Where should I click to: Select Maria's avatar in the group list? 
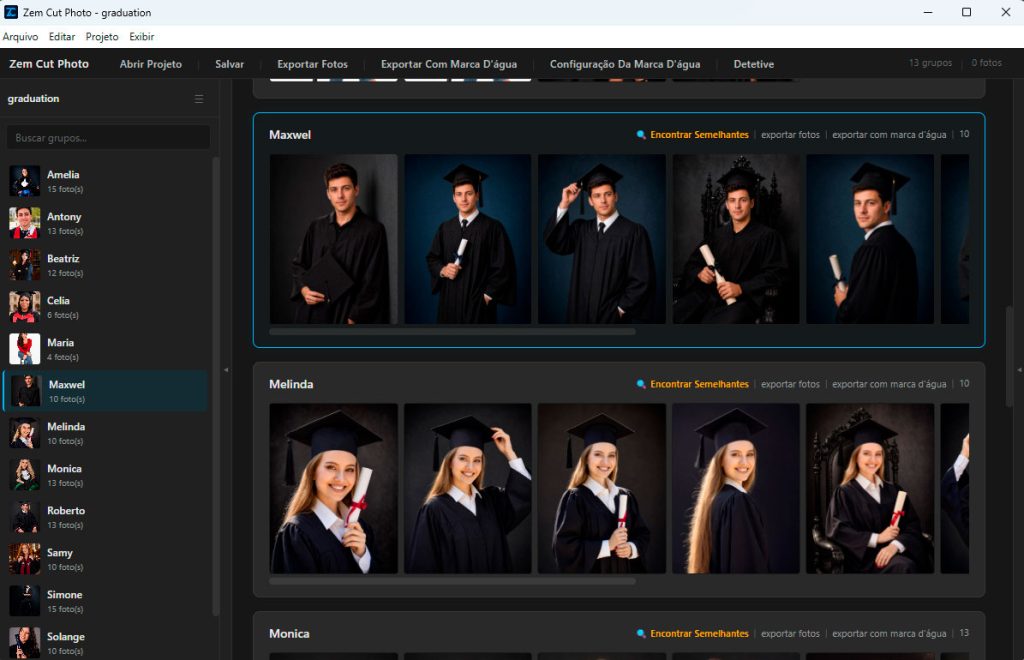click(25, 349)
